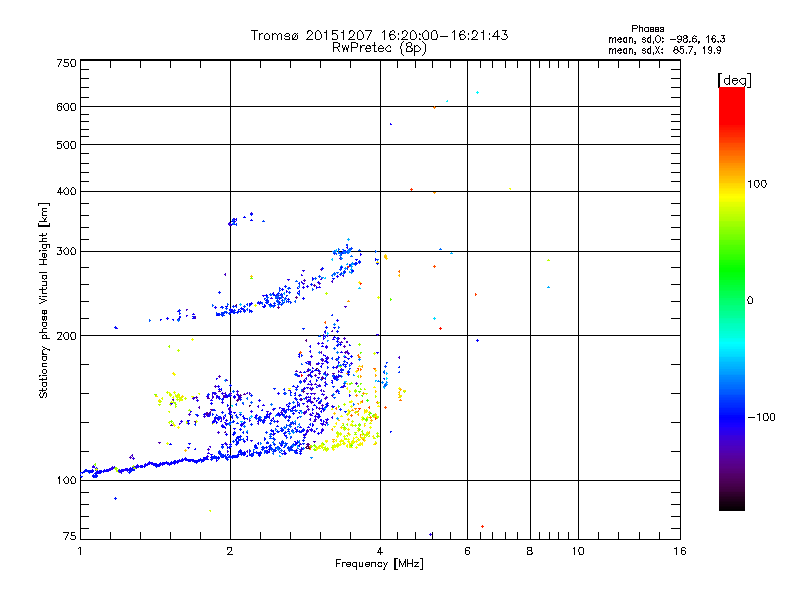Click the 'Phases' heading text
The width and height of the screenshot is (800, 600).
pos(647,29)
